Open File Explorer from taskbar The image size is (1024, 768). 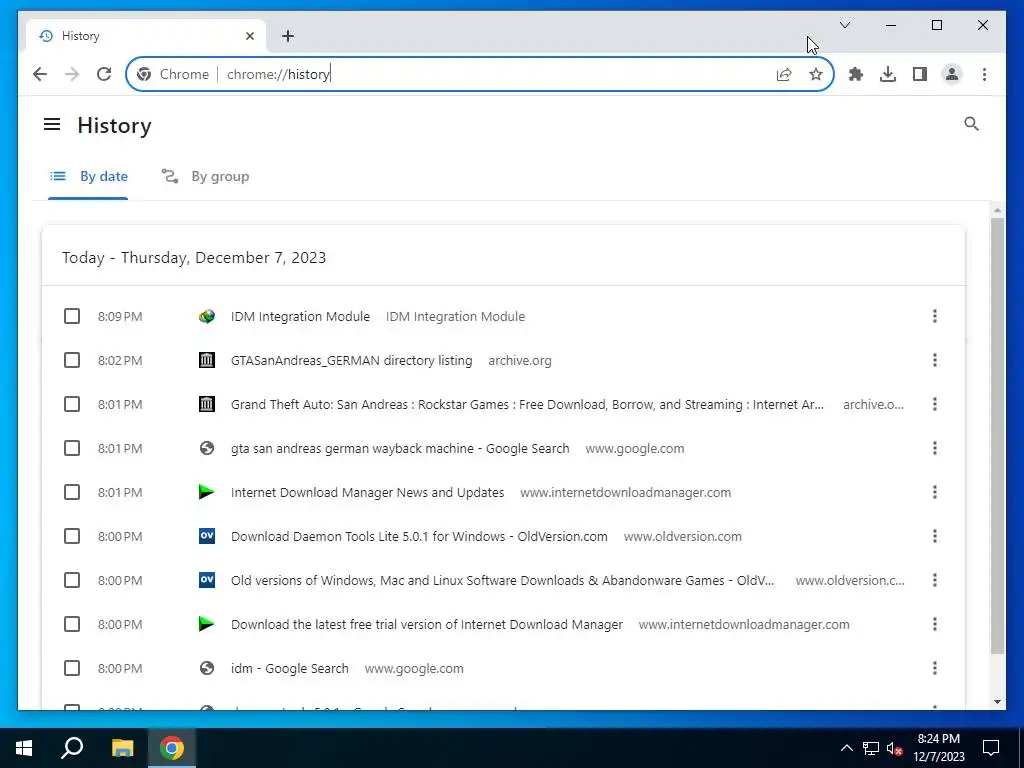point(122,748)
